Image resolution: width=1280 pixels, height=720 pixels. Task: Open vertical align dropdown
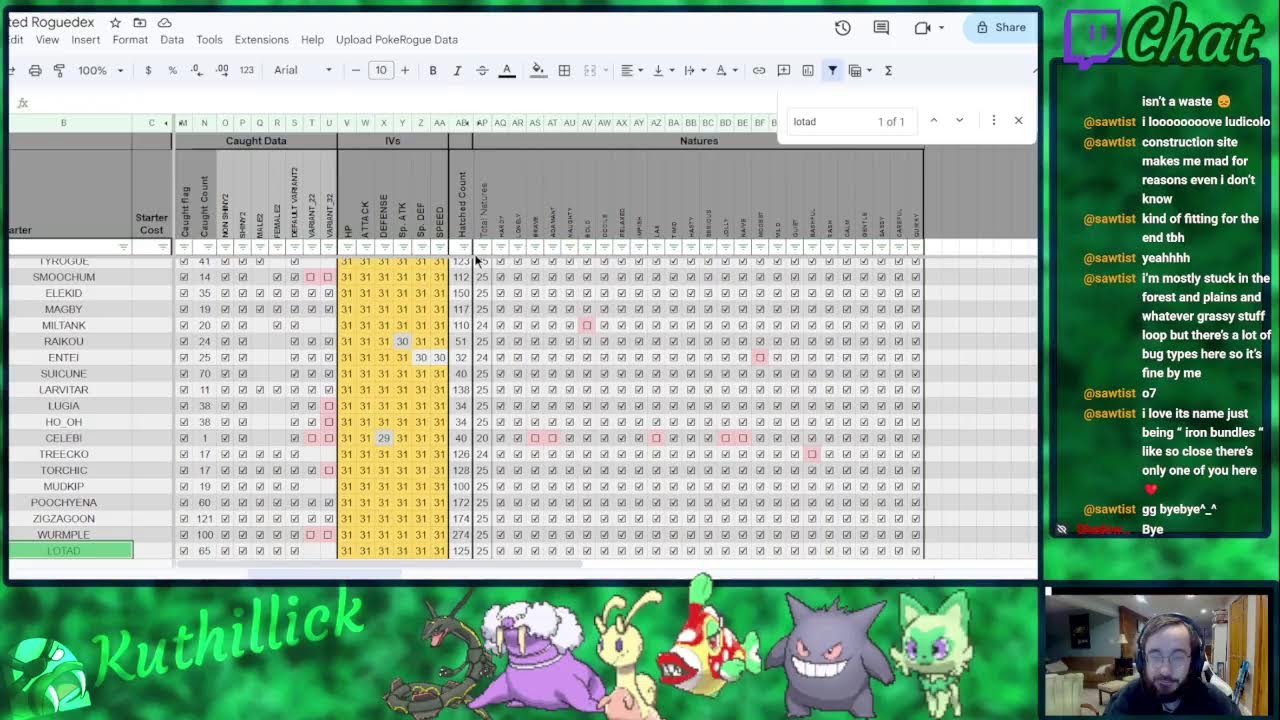pos(663,70)
